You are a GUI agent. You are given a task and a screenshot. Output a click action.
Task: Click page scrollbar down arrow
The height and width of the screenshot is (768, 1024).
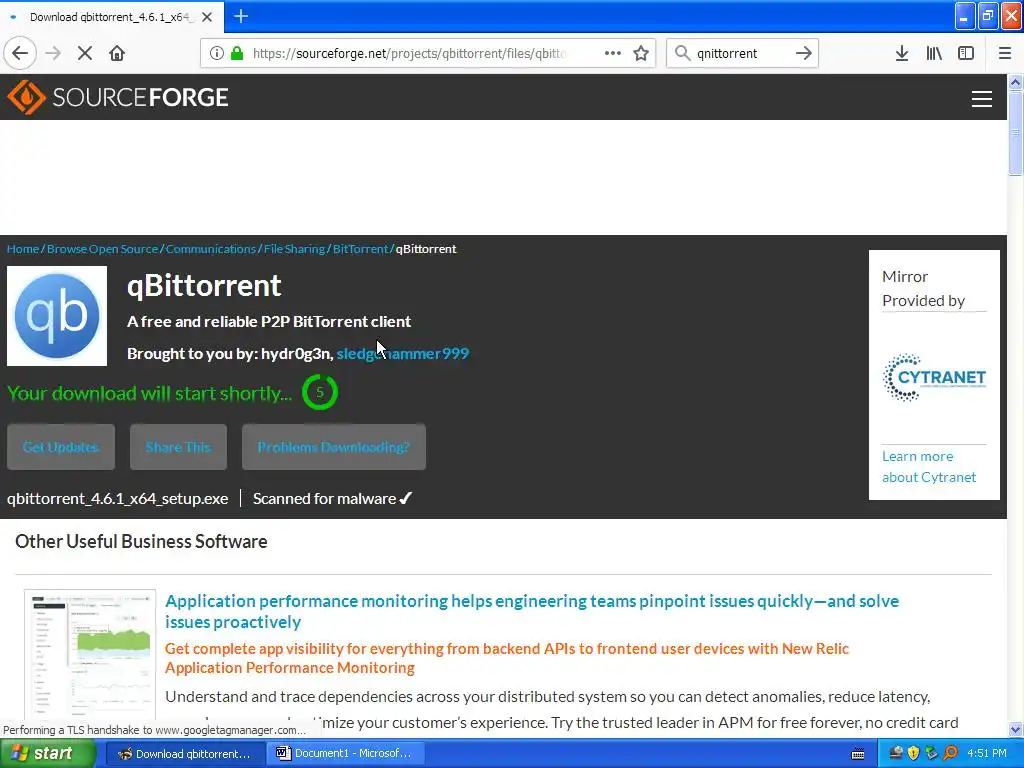tap(1015, 729)
